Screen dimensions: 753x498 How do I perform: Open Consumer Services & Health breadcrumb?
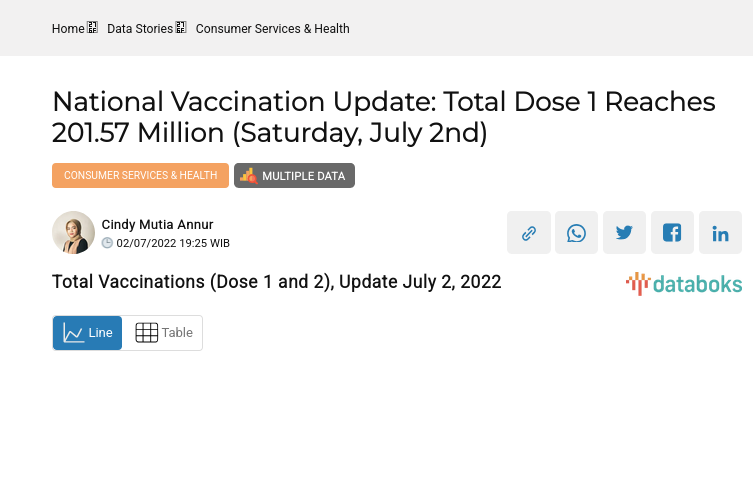click(272, 29)
